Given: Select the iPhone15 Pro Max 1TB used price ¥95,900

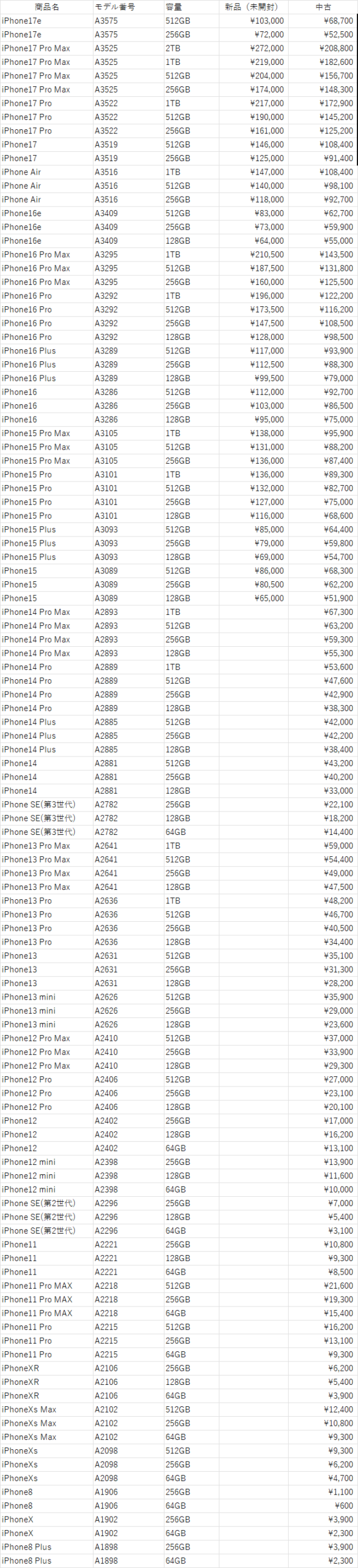Looking at the screenshot, I should click(322, 434).
